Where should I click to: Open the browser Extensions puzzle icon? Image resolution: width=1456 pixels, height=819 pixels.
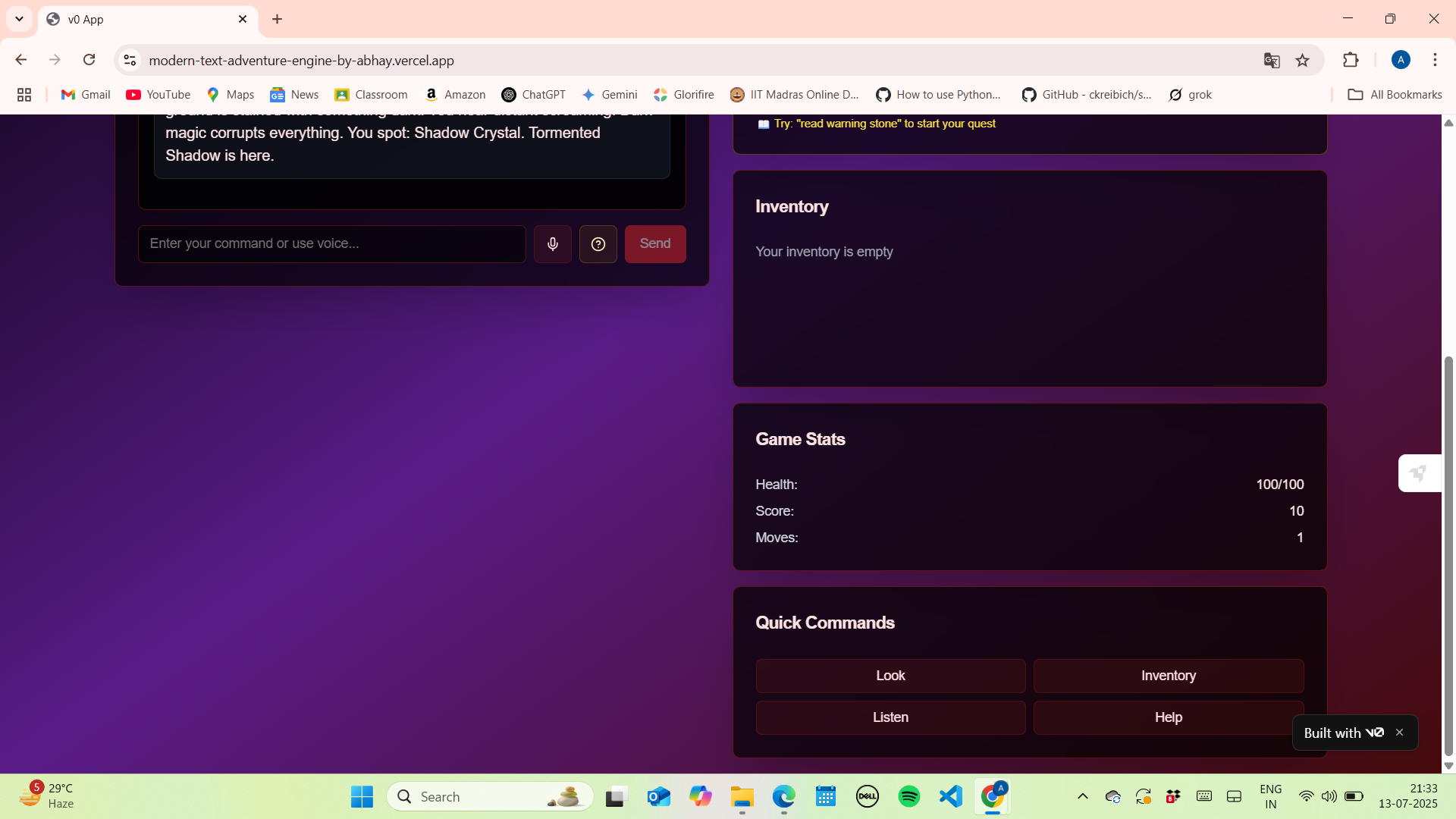1351,61
